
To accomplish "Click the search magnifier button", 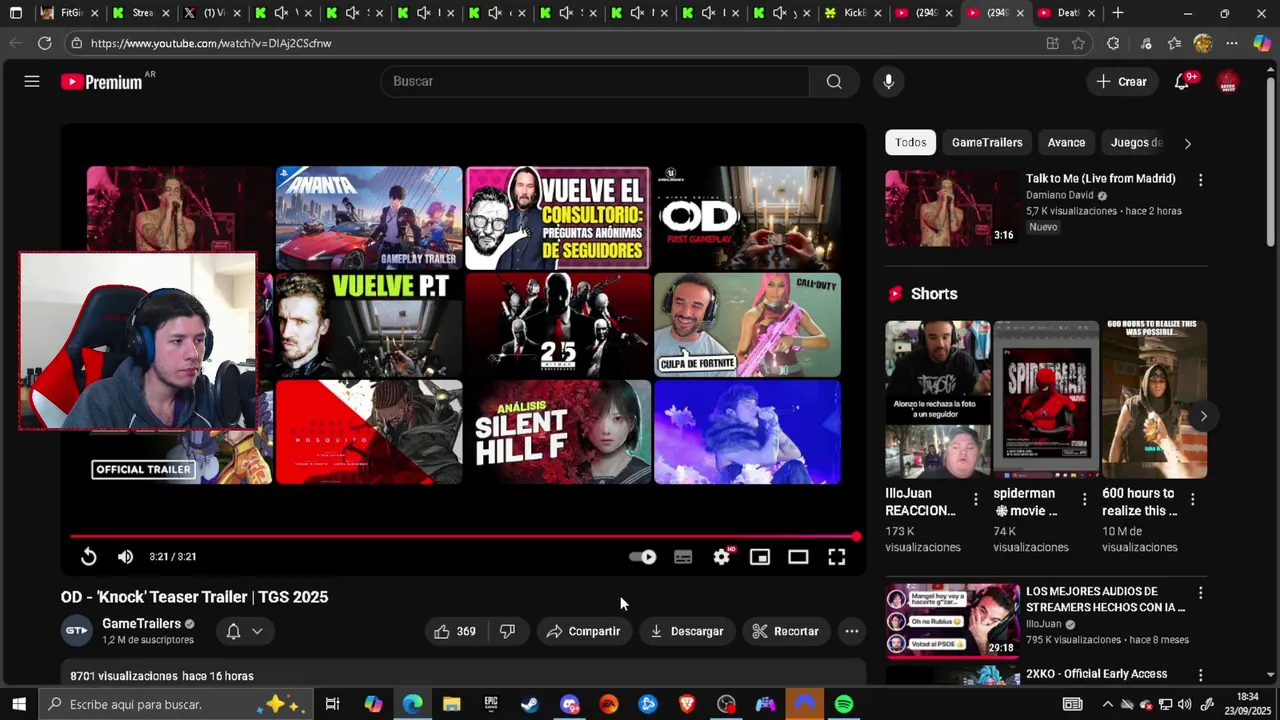I will click(834, 82).
